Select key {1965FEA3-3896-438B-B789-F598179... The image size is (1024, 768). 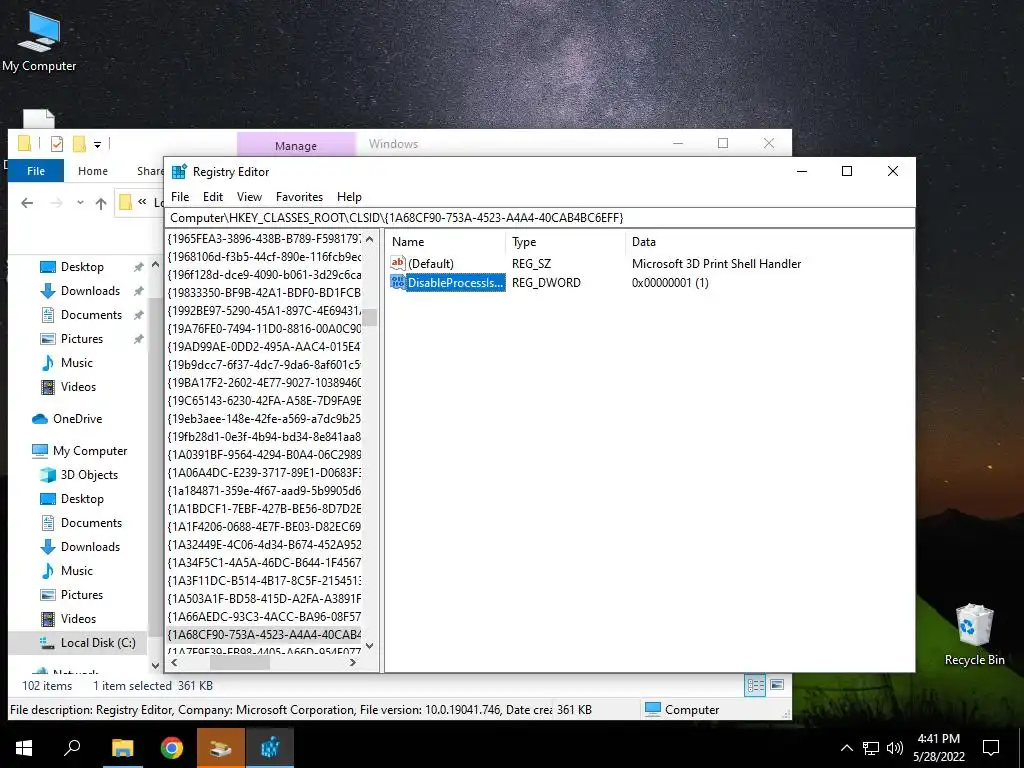pyautogui.click(x=264, y=238)
